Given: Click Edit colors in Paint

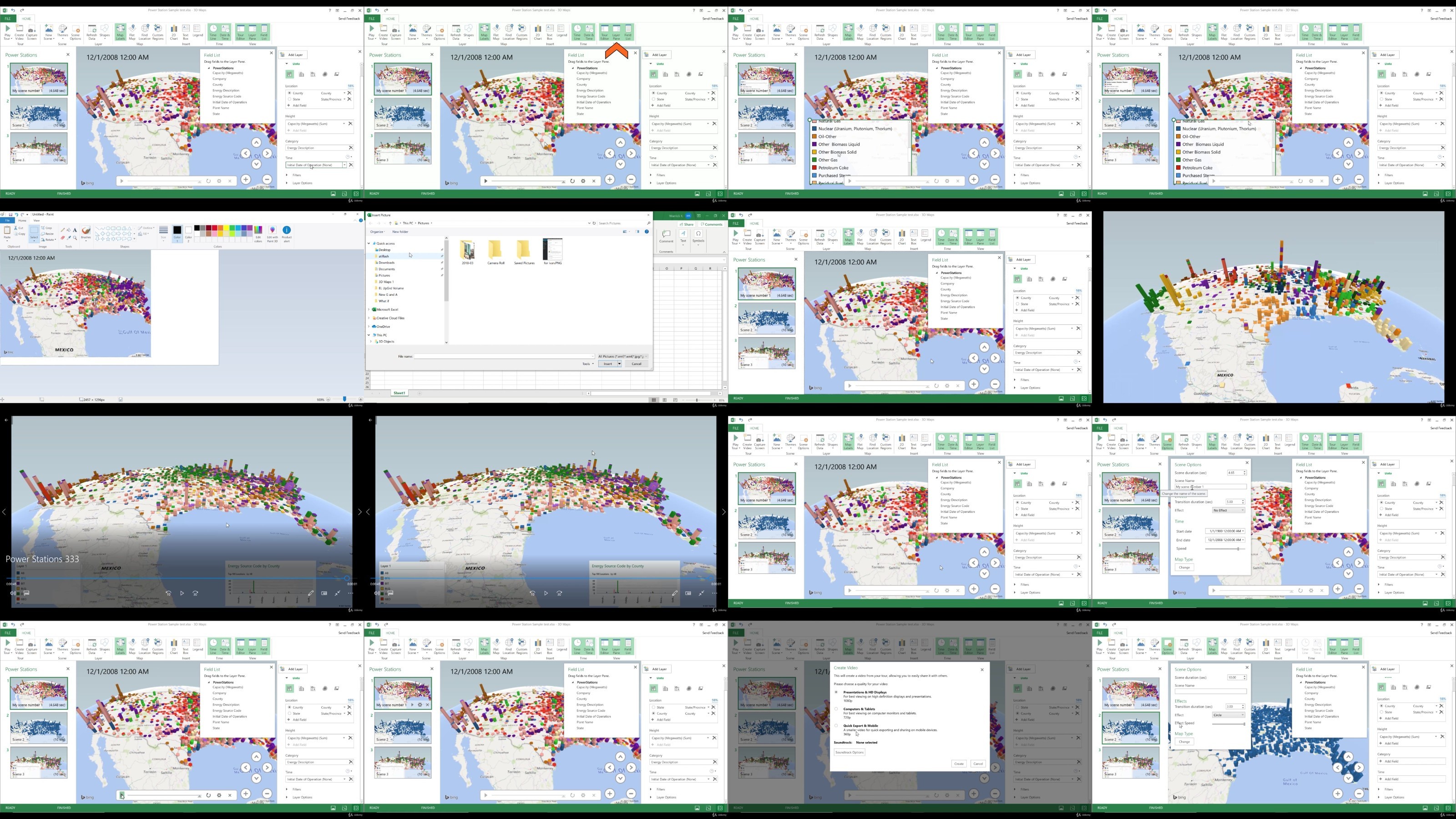Looking at the screenshot, I should coord(258,234).
